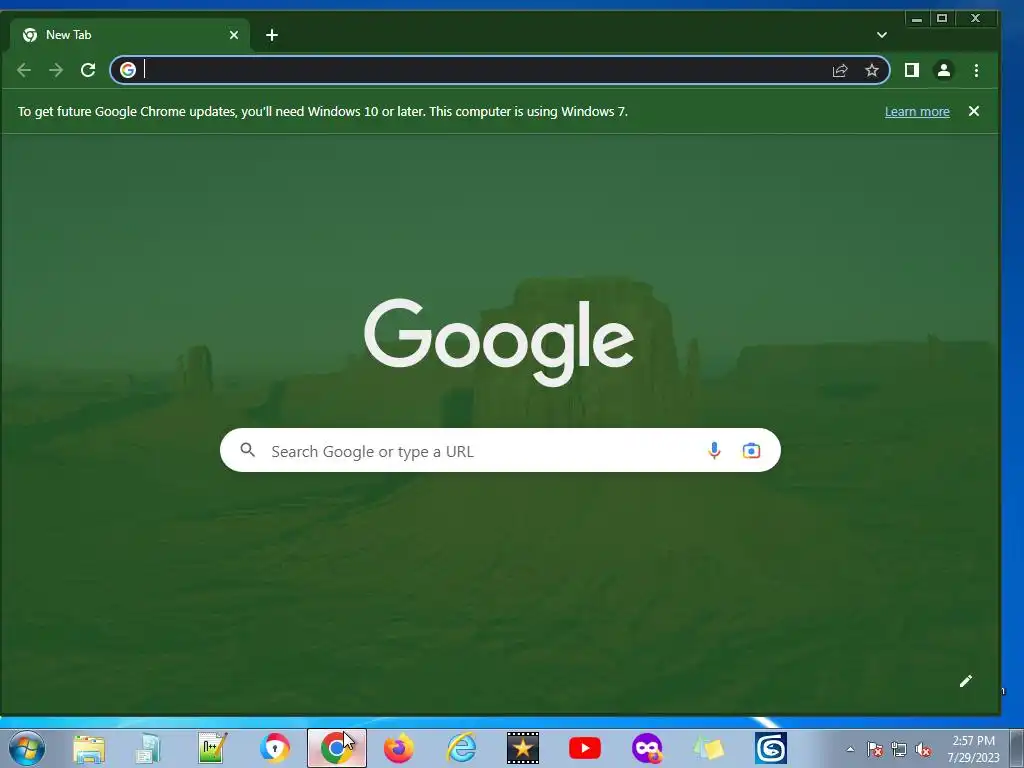This screenshot has width=1024, height=768.
Task: Open the profile avatar menu
Action: pyautogui.click(x=944, y=70)
